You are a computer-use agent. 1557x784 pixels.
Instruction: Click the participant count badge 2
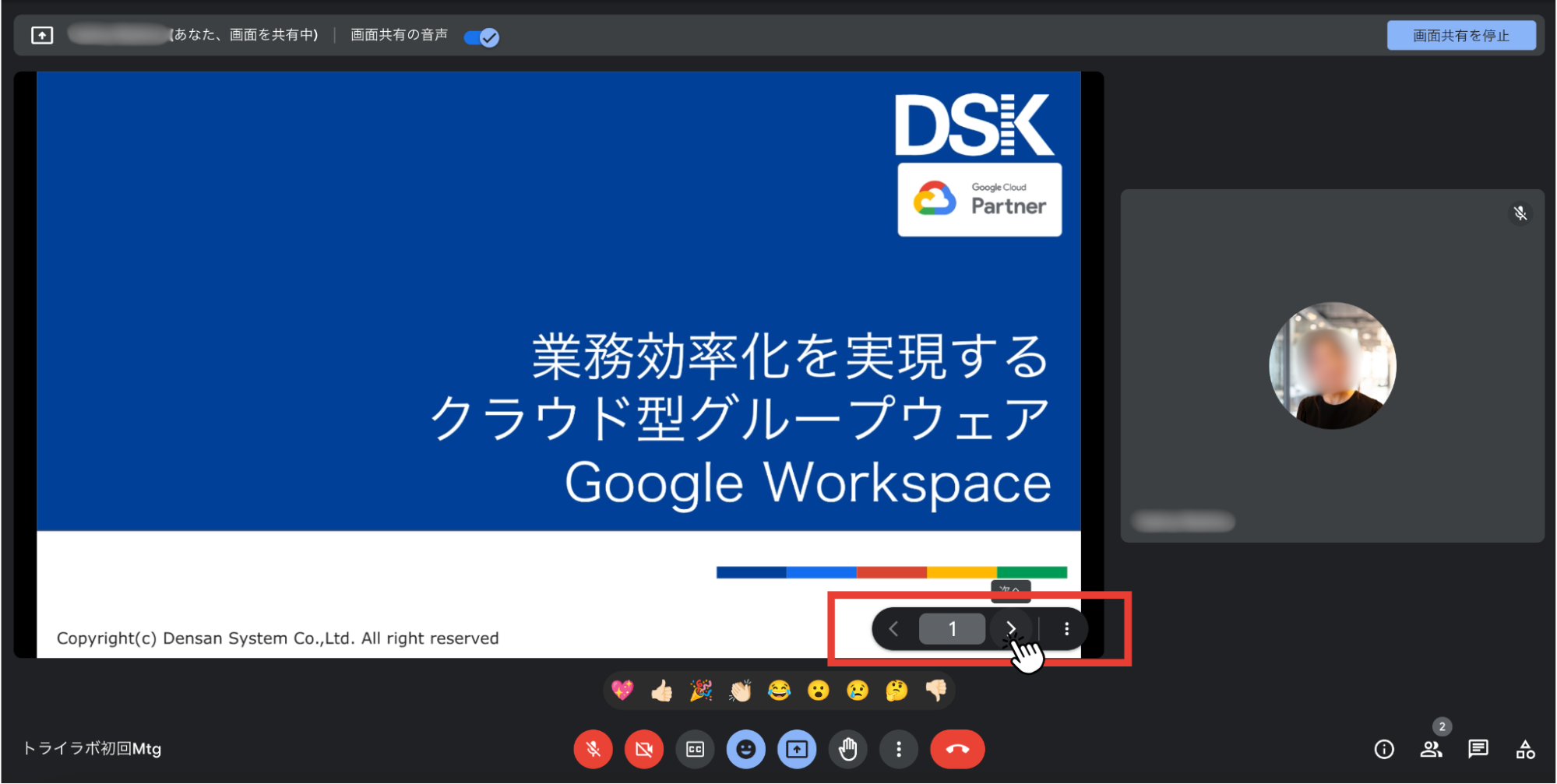[x=1442, y=726]
